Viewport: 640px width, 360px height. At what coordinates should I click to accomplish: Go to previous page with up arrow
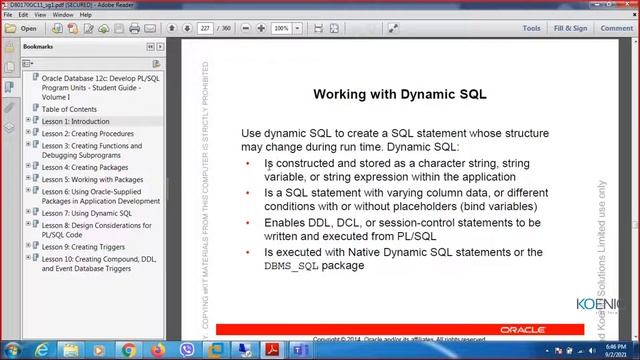(x=172, y=28)
